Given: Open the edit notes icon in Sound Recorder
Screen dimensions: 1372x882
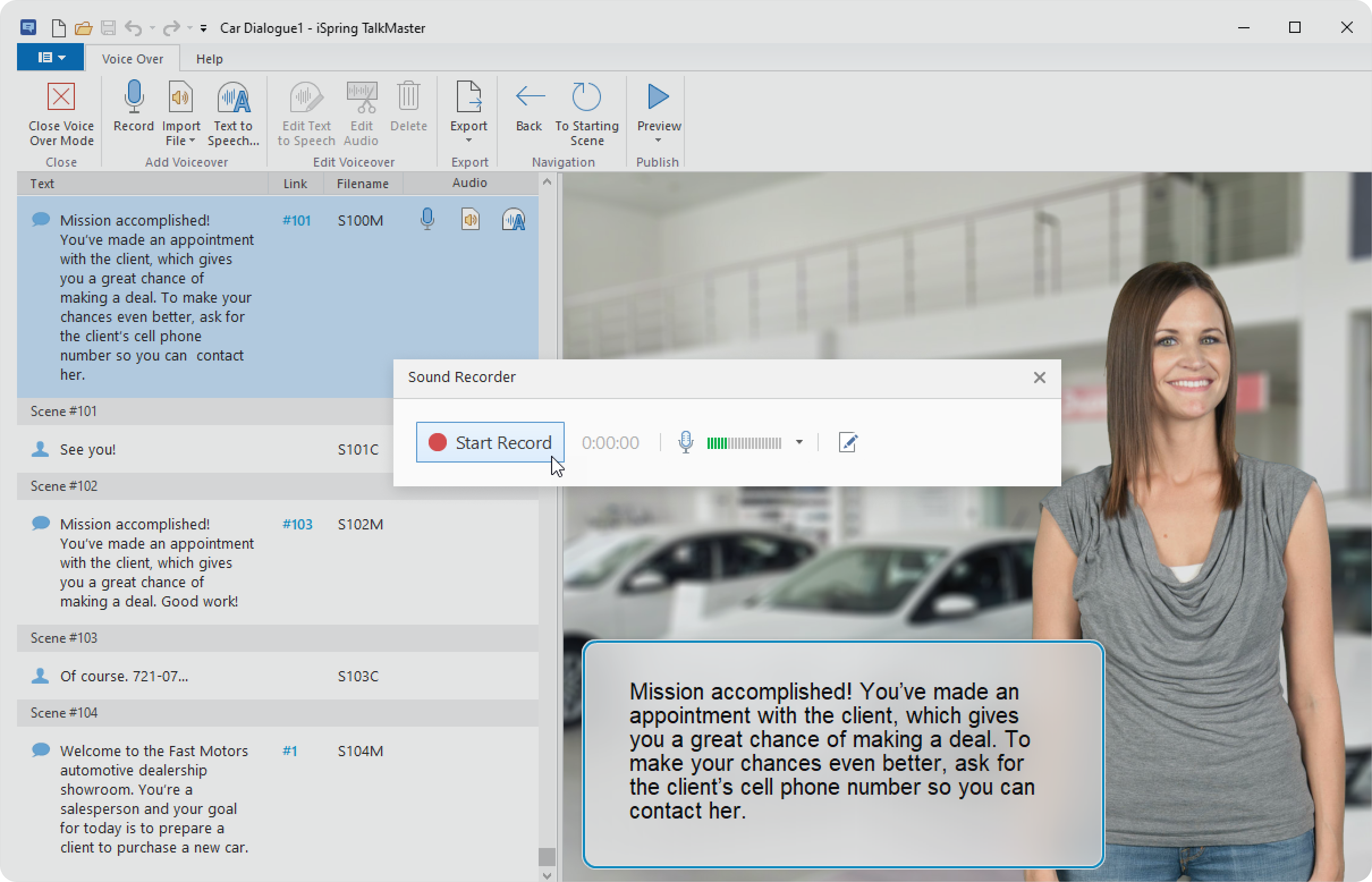Looking at the screenshot, I should coord(847,443).
